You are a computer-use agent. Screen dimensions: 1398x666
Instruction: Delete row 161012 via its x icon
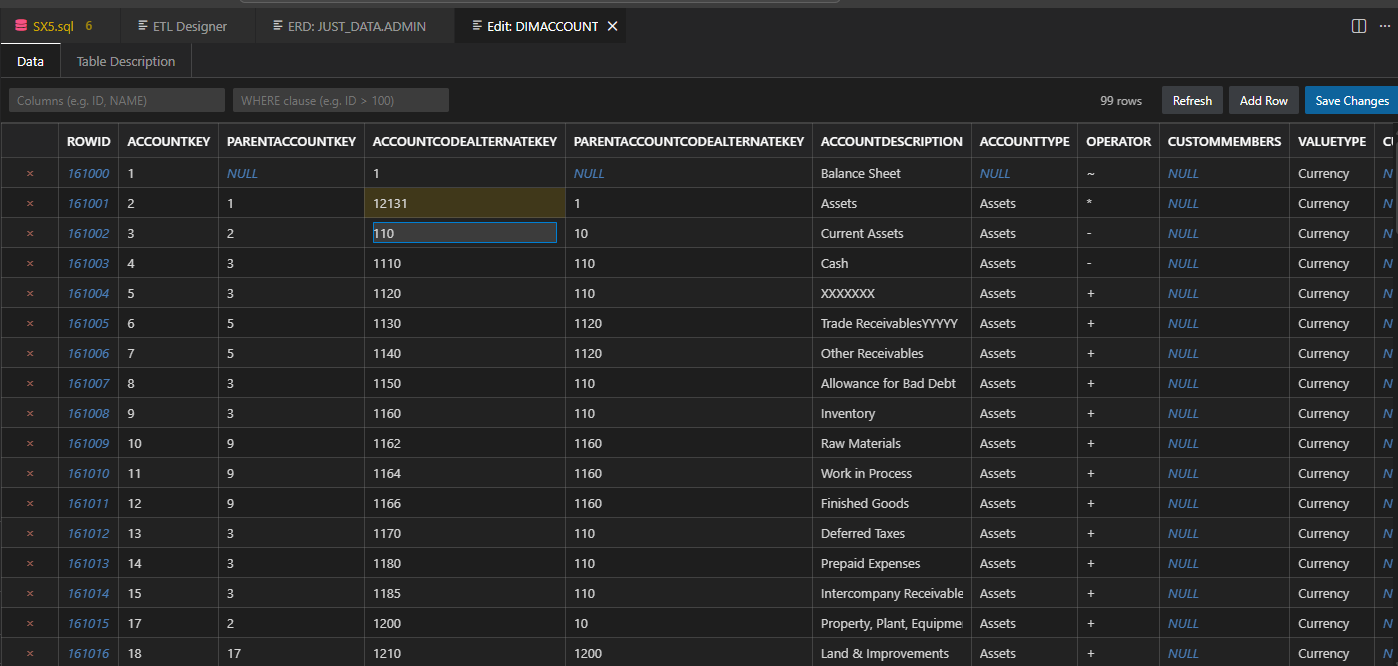[30, 533]
